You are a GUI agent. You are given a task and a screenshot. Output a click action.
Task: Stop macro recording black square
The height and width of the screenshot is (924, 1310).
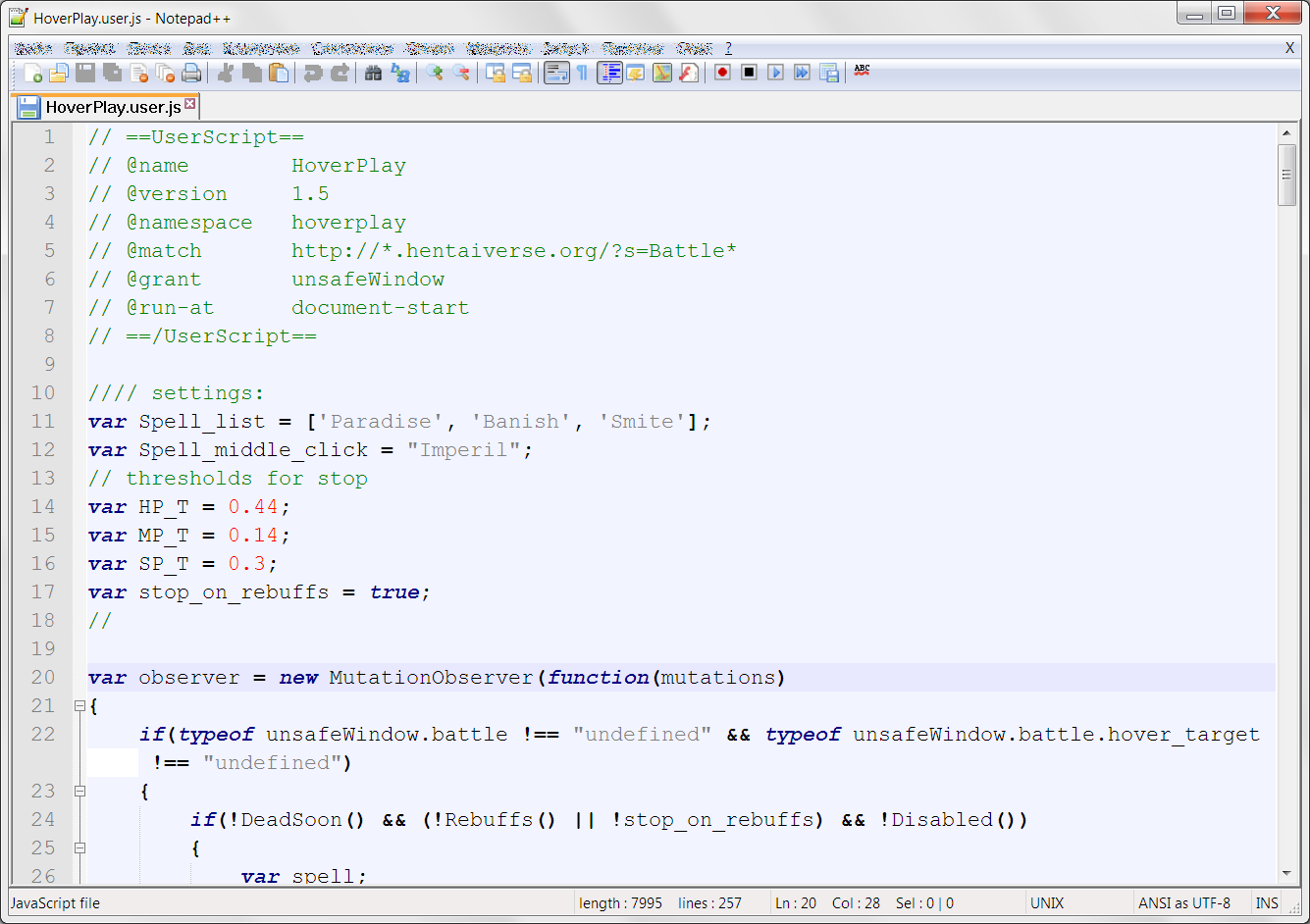[749, 73]
